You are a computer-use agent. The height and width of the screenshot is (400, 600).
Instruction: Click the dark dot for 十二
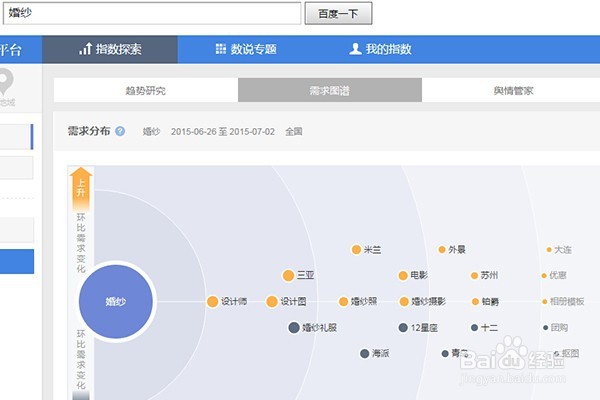click(474, 328)
